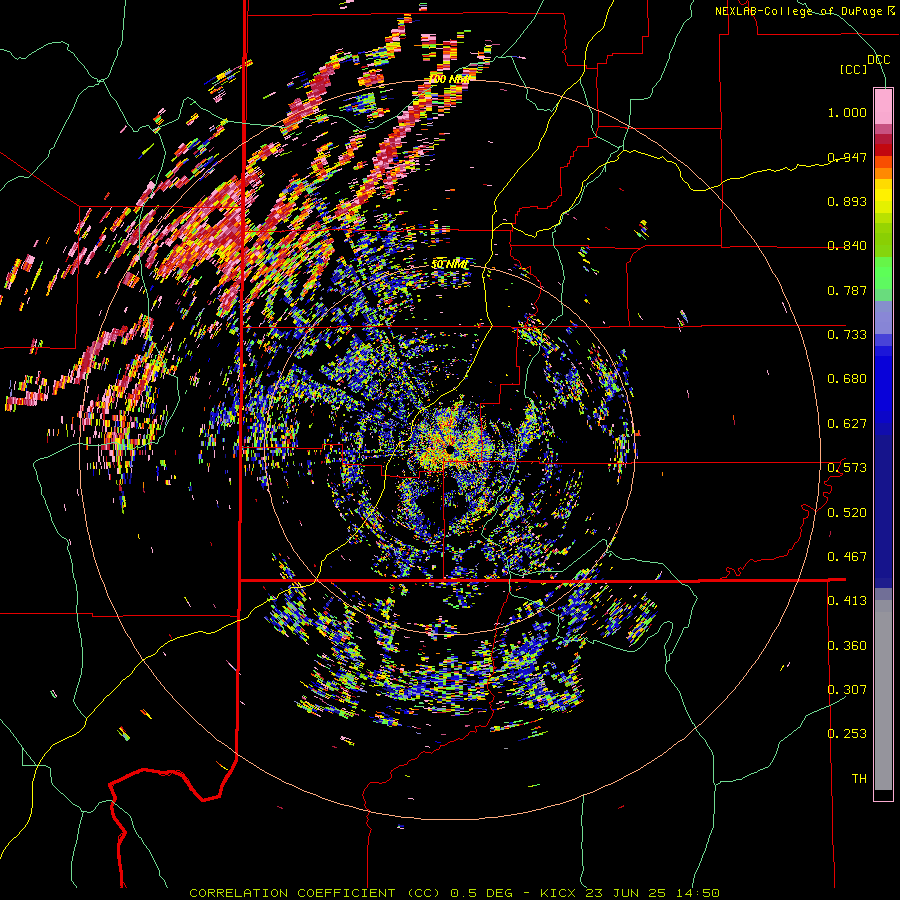Click the 0.680 scale value
The image size is (900, 900).
(847, 379)
